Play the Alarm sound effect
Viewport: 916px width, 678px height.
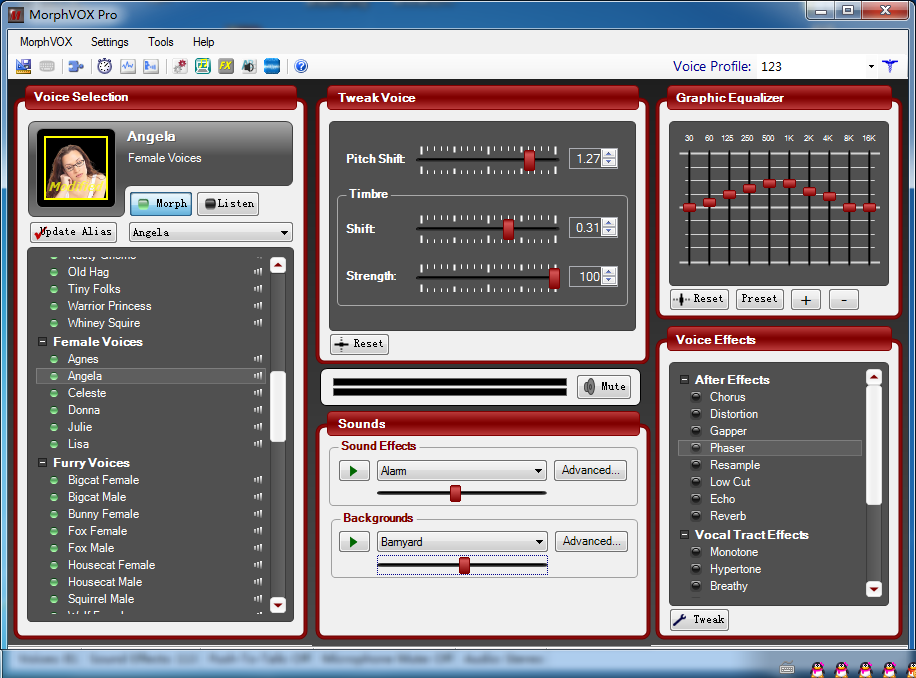point(354,471)
